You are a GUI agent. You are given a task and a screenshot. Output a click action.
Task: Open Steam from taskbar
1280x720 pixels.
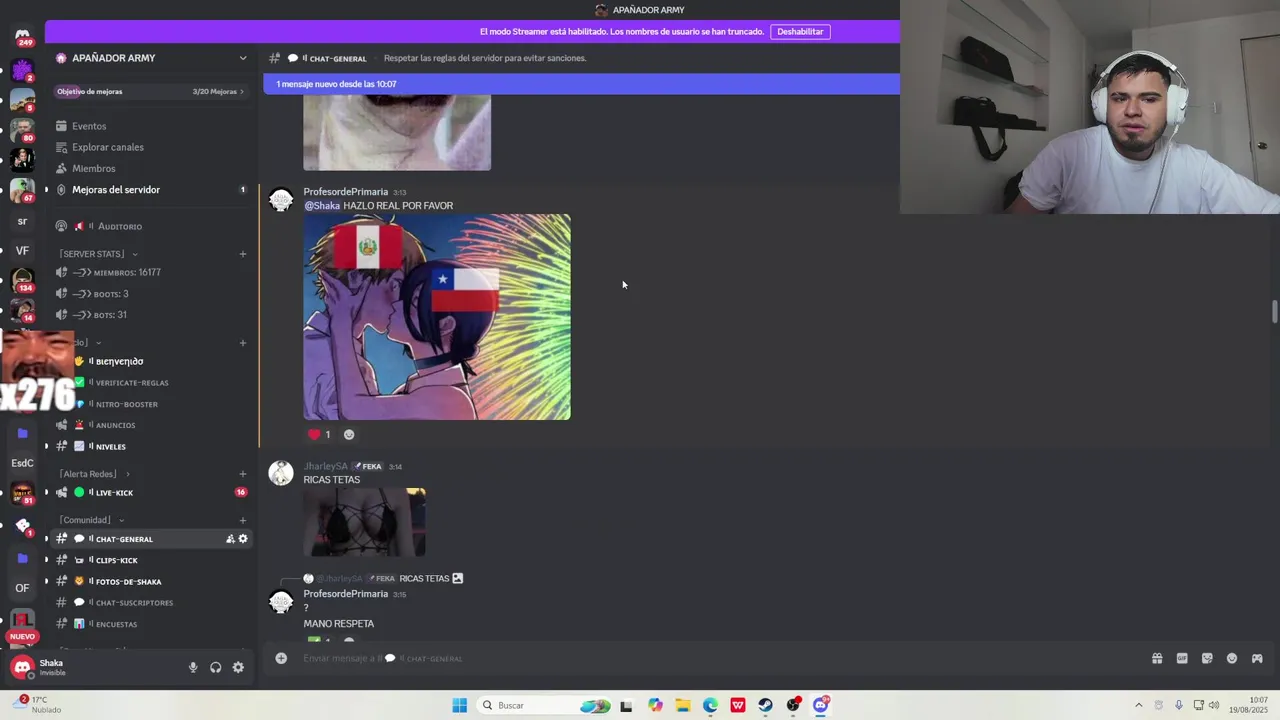(765, 705)
